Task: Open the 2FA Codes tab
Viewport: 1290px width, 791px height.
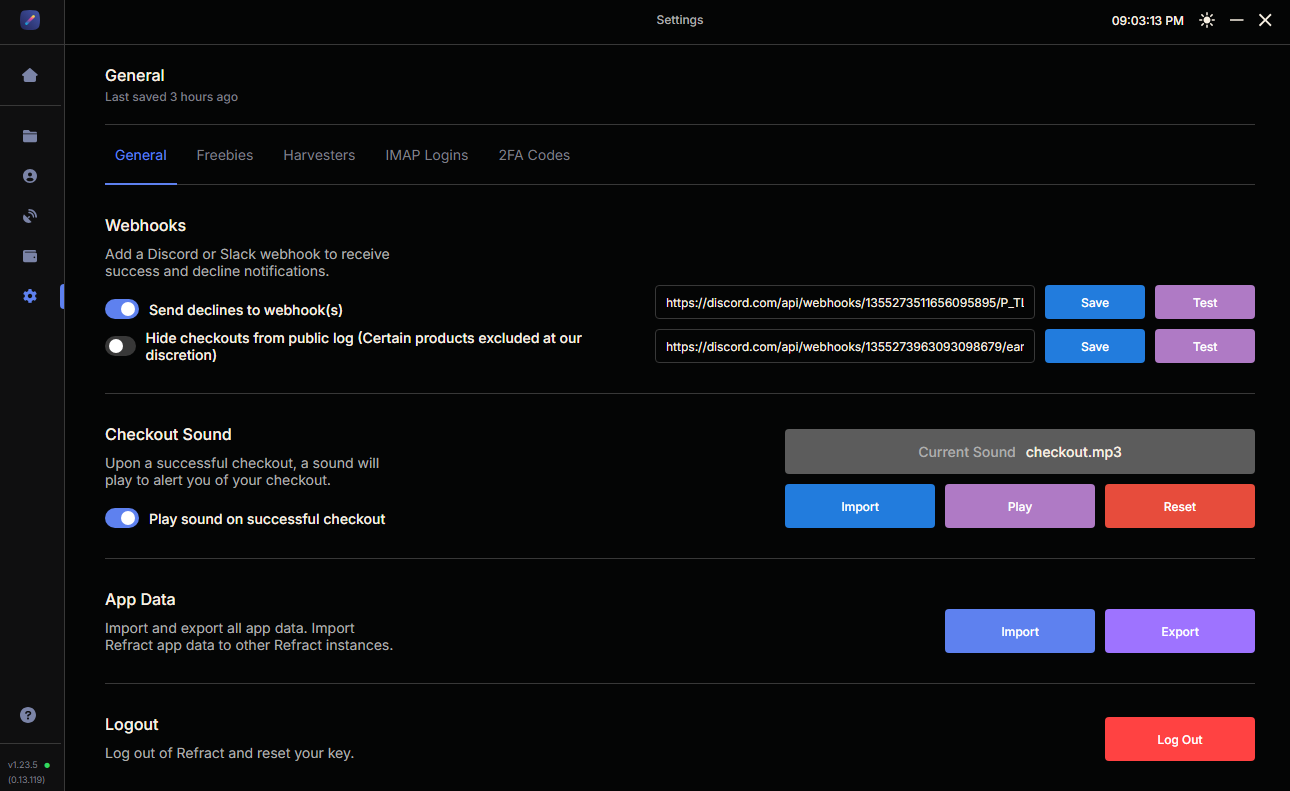Action: coord(534,155)
